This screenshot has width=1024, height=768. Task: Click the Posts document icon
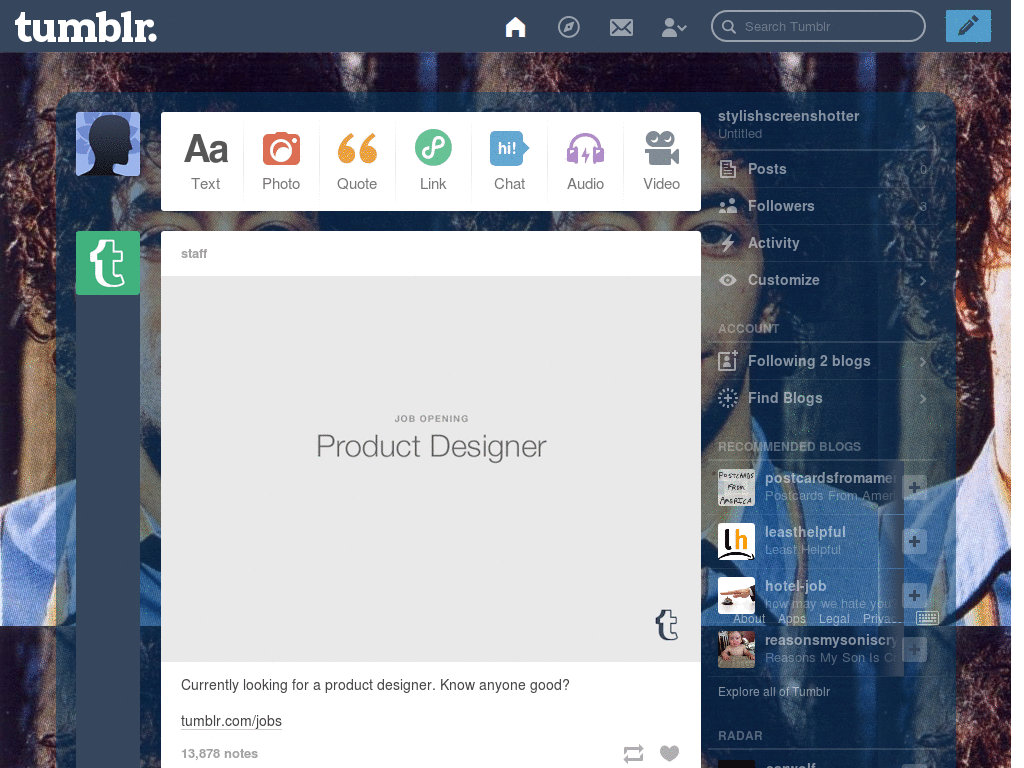point(728,169)
